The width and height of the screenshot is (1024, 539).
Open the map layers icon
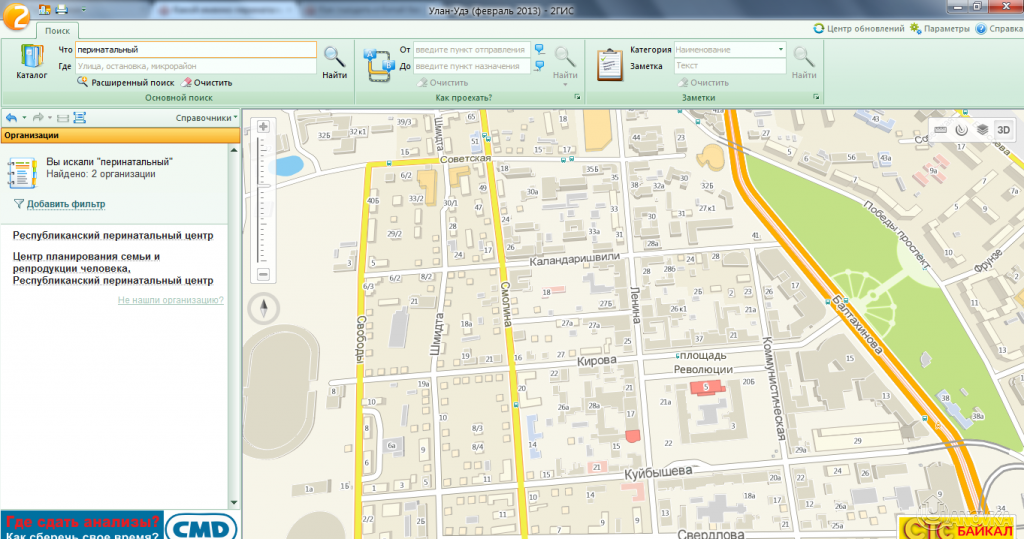982,130
